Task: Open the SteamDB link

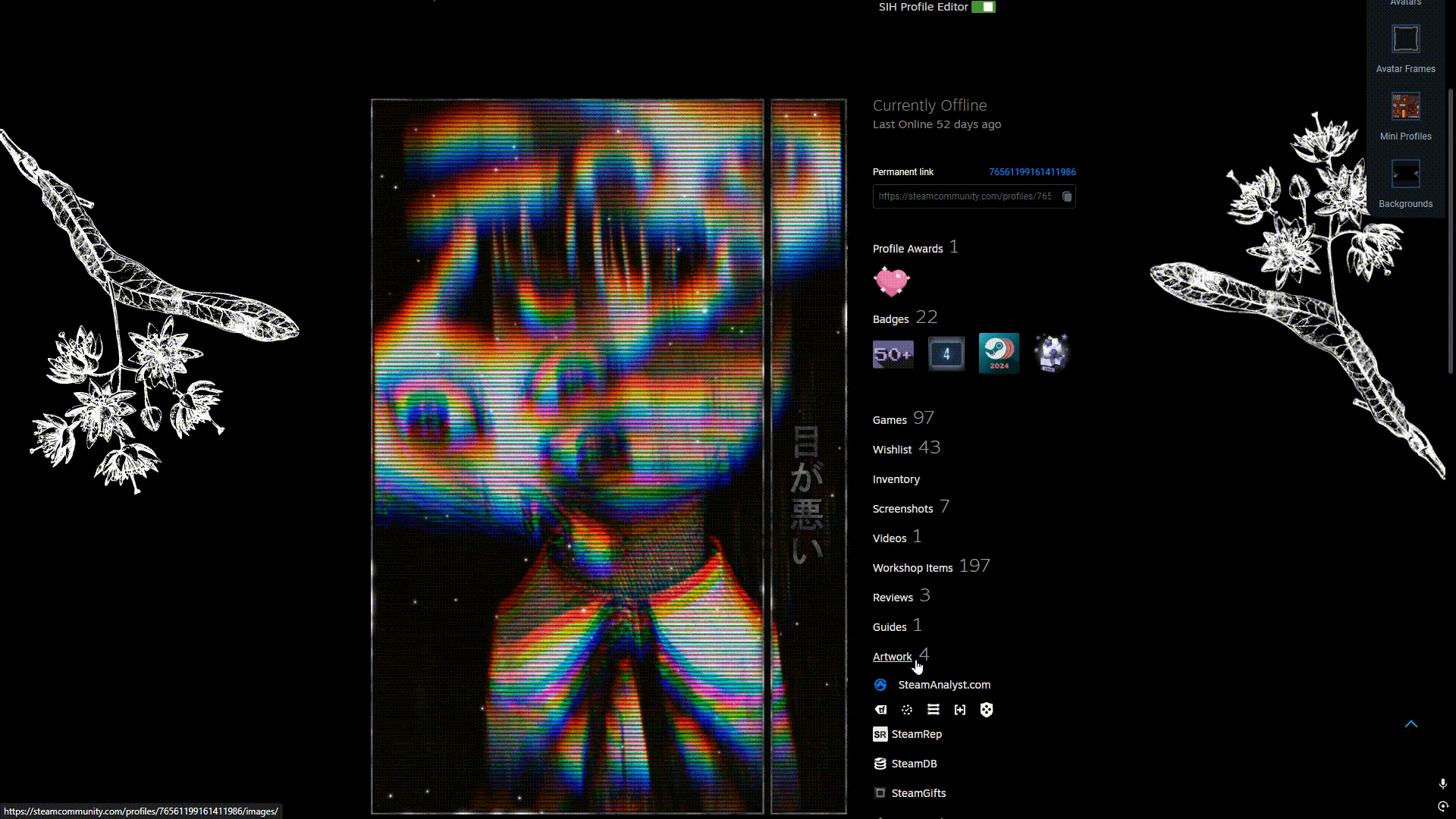Action: click(915, 764)
